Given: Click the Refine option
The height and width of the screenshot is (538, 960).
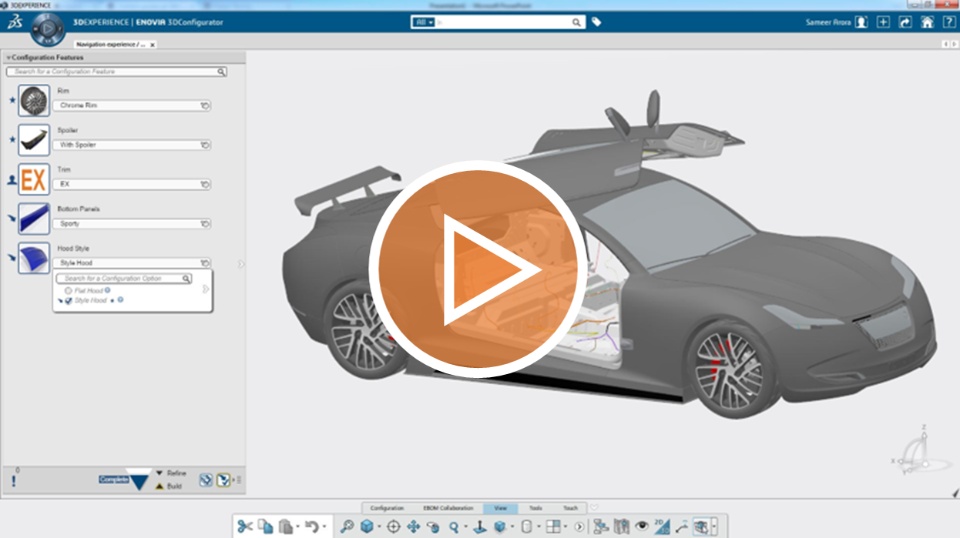Looking at the screenshot, I should [x=176, y=473].
